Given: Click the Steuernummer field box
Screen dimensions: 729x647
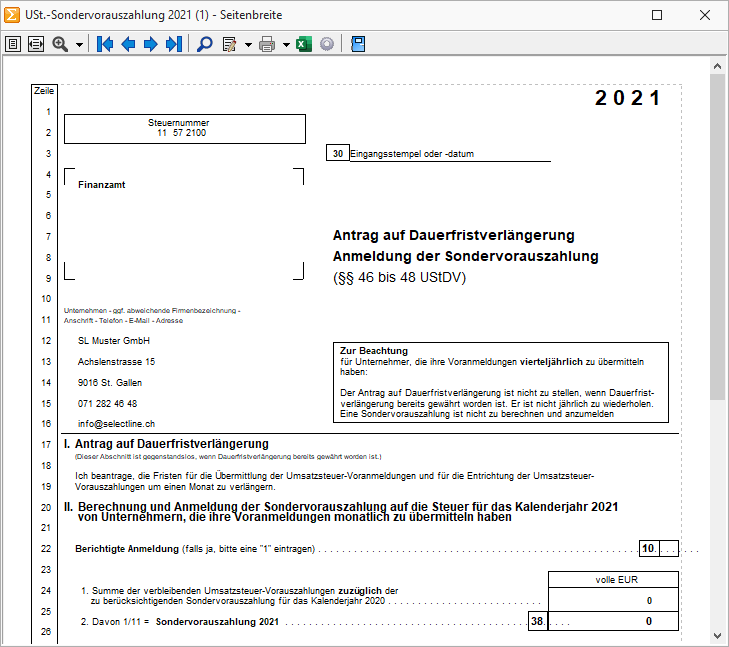Looking at the screenshot, I should coord(185,129).
